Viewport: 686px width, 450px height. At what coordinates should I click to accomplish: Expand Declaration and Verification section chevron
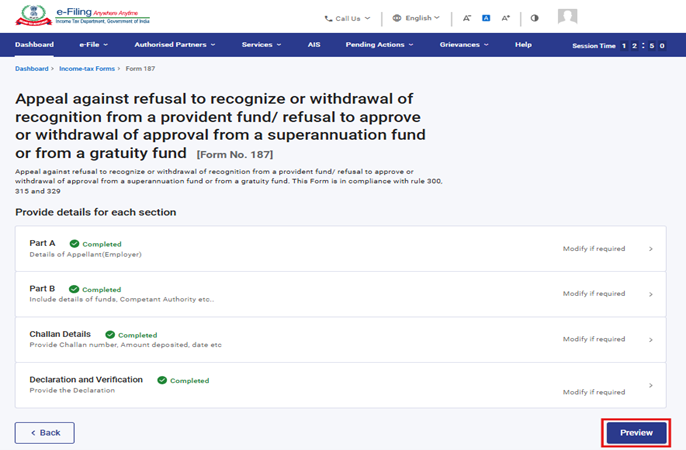(651, 385)
